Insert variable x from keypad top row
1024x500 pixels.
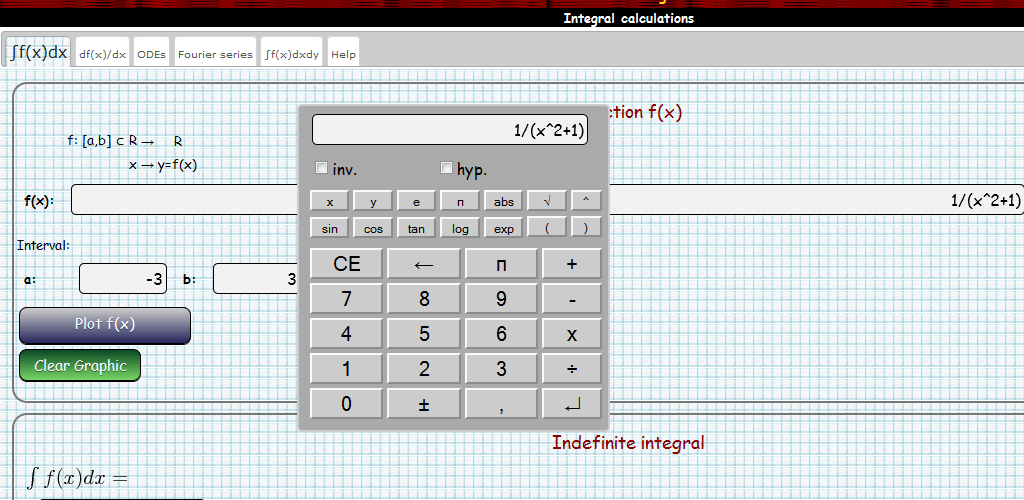pos(329,202)
